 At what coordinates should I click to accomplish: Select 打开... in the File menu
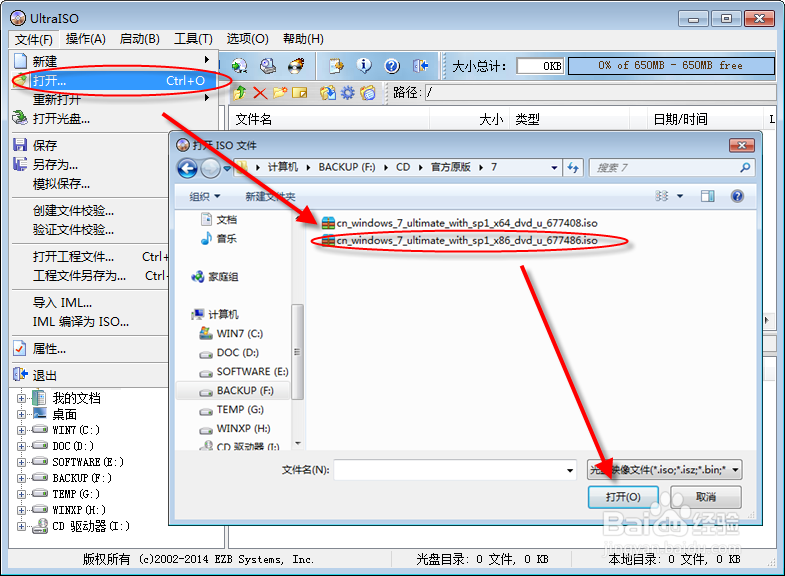coord(114,81)
